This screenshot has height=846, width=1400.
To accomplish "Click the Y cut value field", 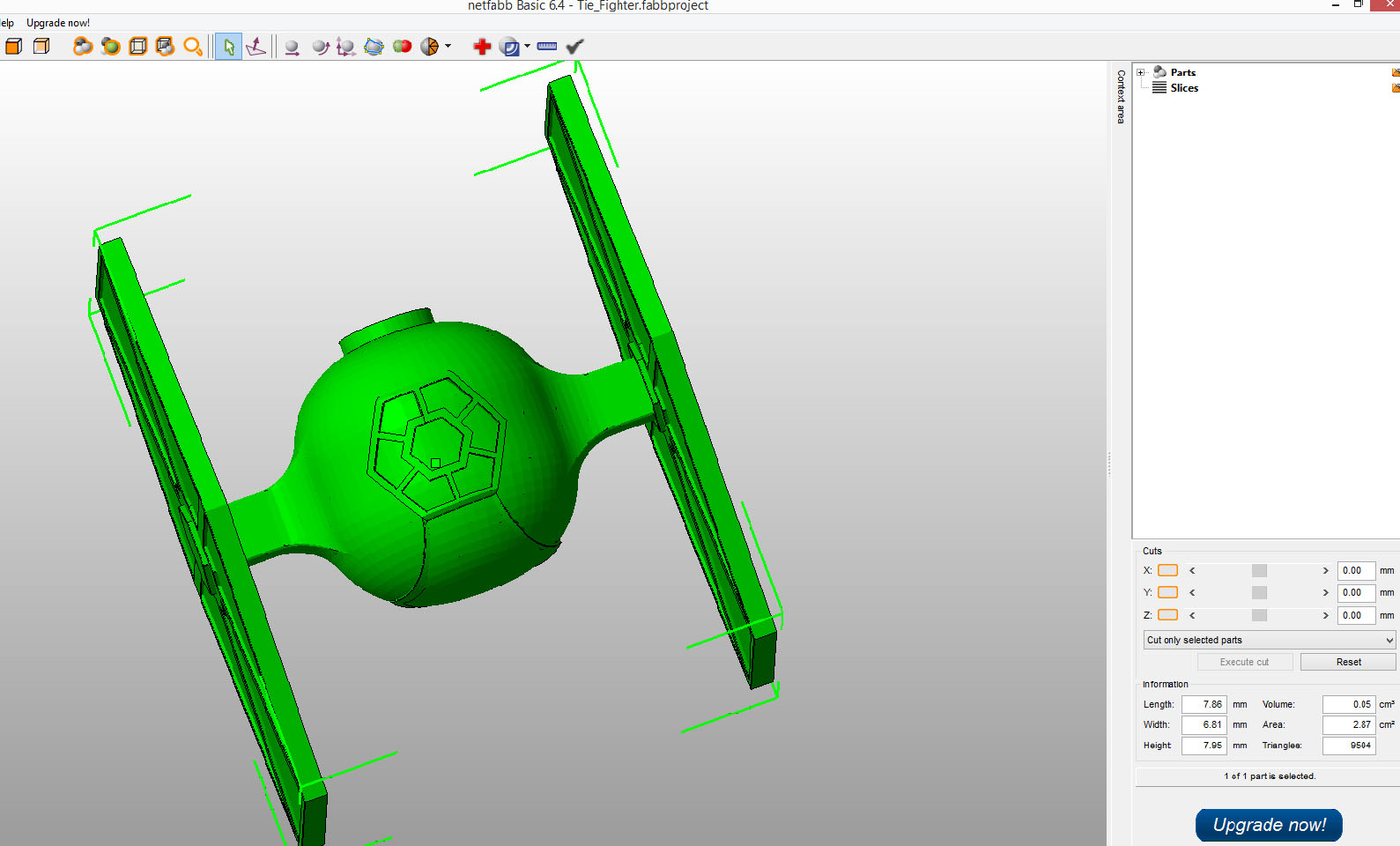I will click(1356, 593).
